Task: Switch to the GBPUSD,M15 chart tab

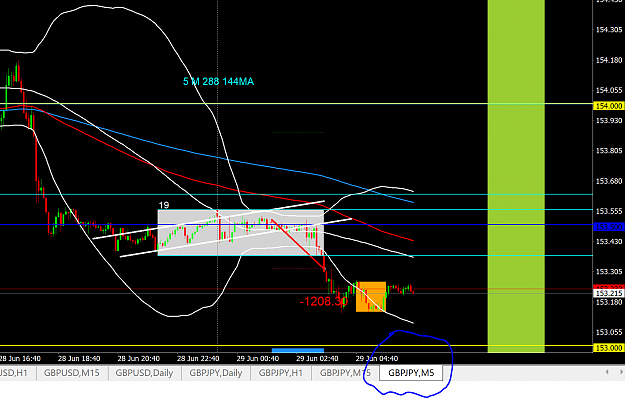Action: pyautogui.click(x=71, y=373)
